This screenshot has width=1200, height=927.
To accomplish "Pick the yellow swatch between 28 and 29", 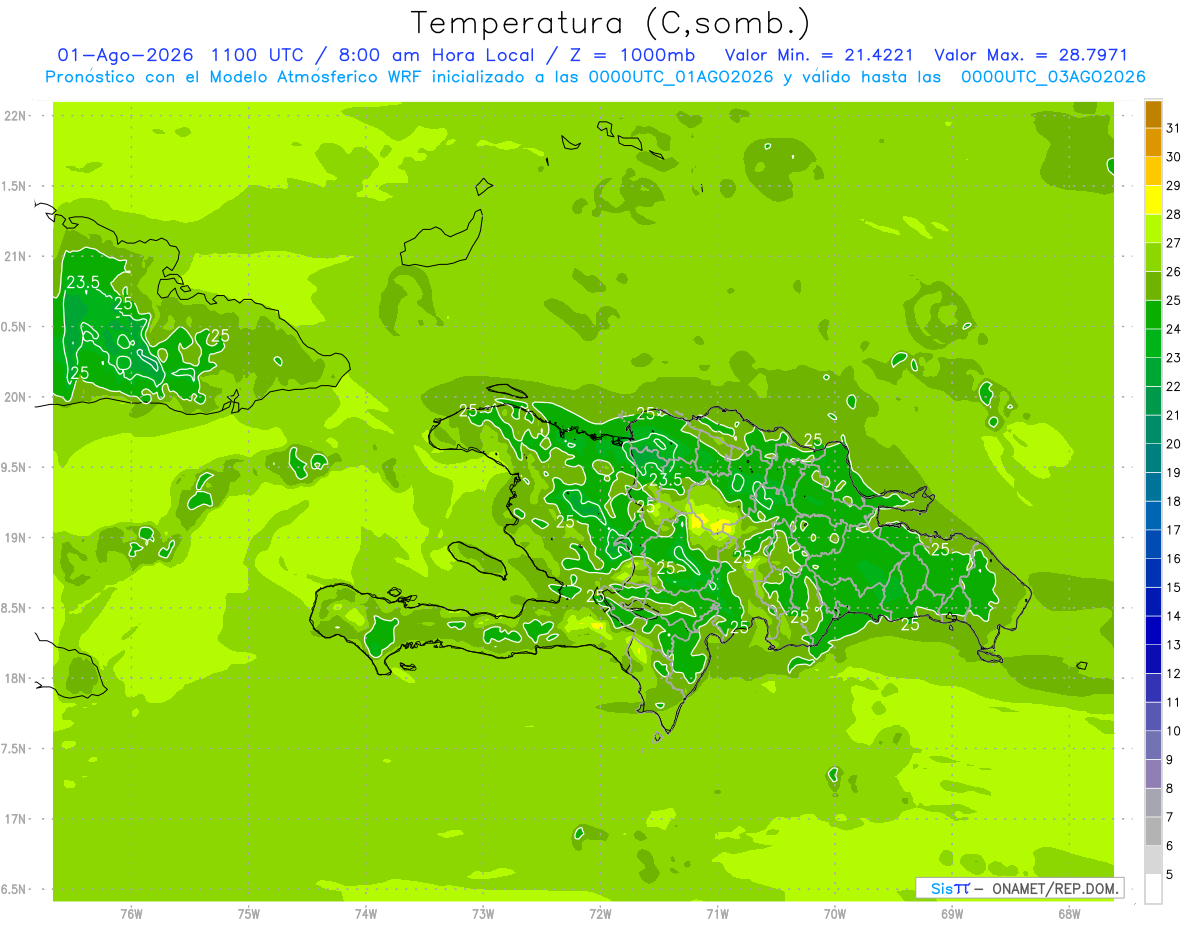I will point(1153,200).
